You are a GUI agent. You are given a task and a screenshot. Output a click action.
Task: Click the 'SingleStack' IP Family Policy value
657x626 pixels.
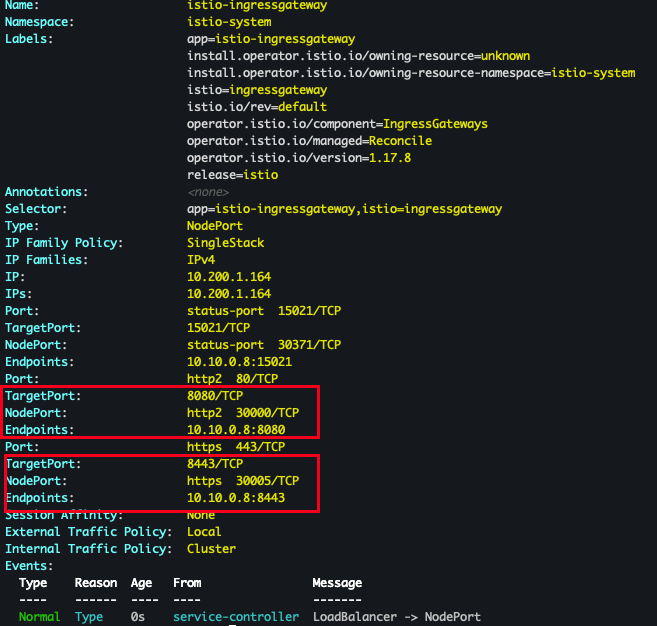(225, 243)
